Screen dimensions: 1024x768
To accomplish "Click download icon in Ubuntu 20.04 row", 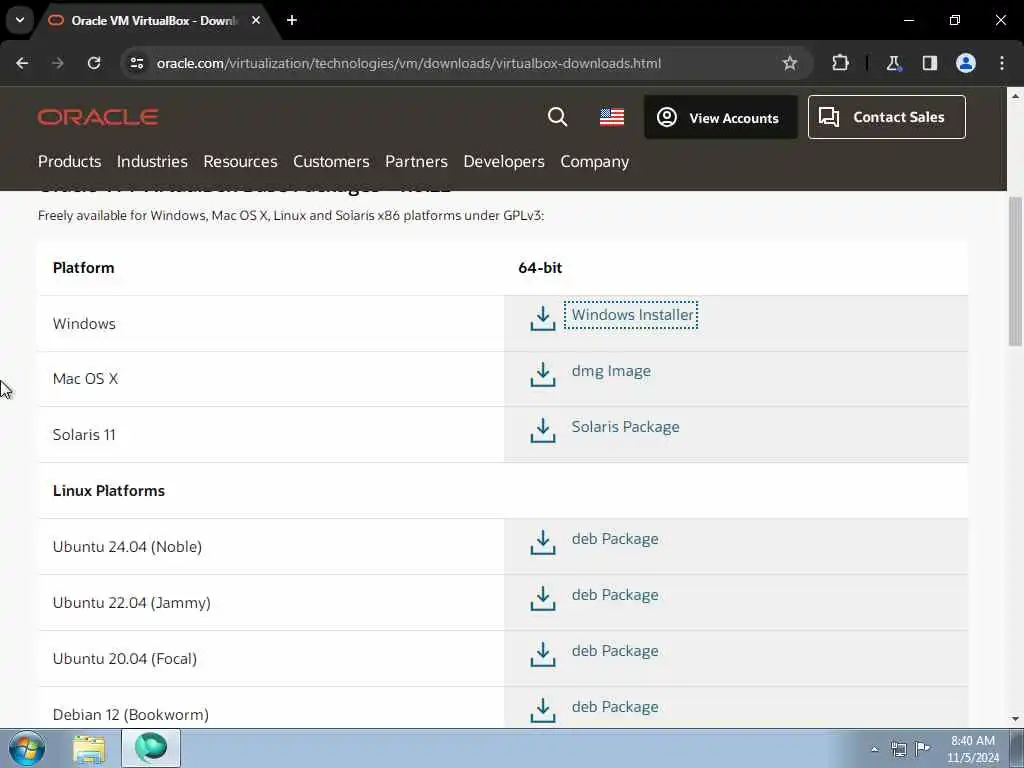I will tap(543, 654).
